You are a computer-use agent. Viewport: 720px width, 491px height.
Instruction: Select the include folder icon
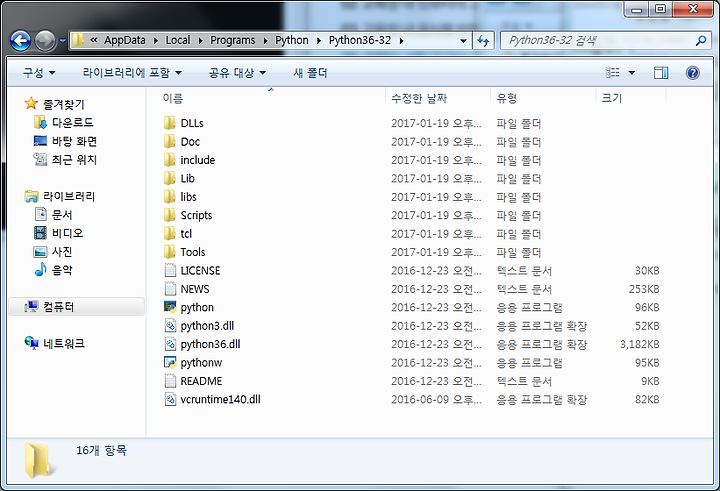(170, 160)
